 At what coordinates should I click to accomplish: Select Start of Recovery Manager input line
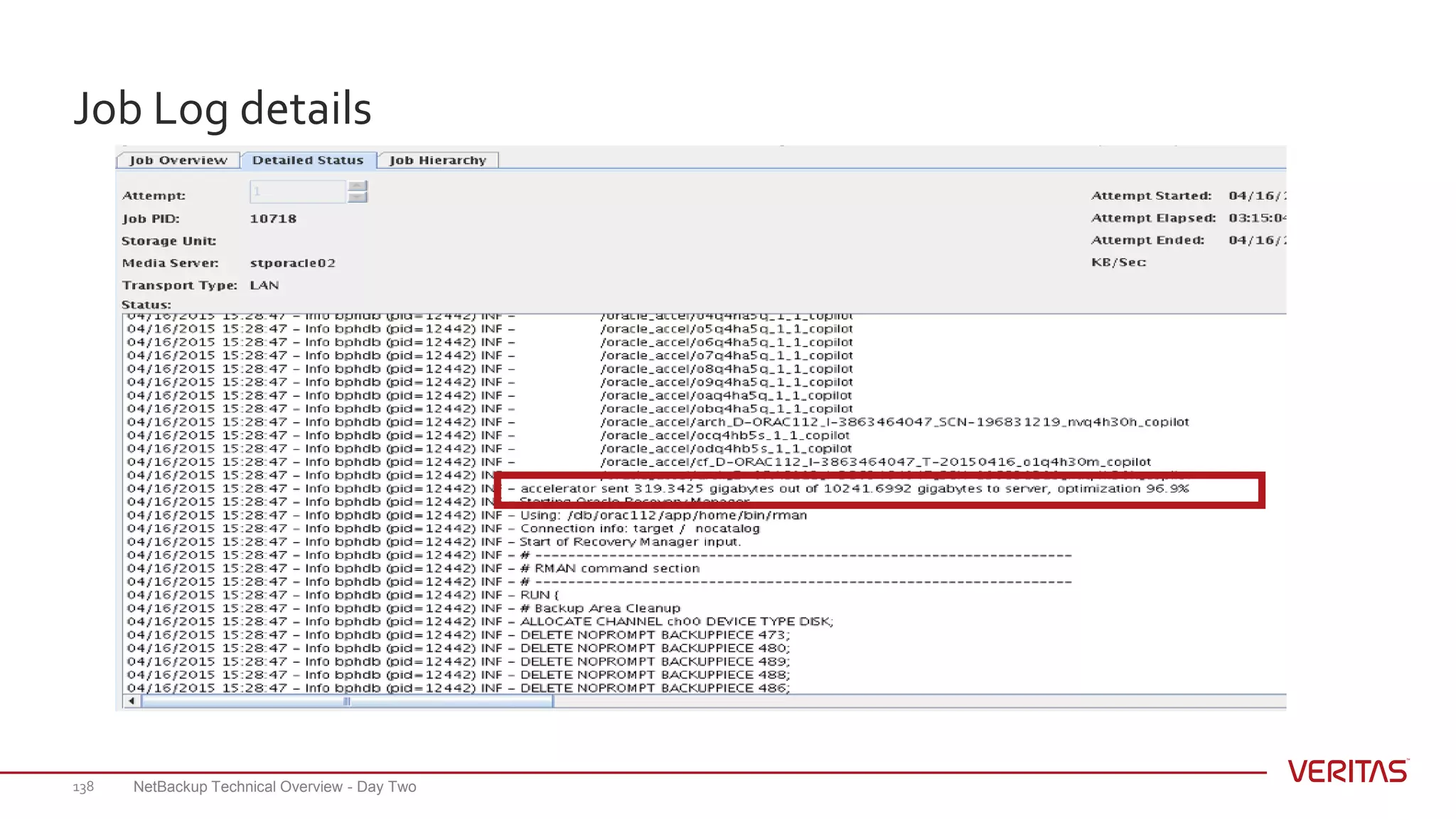pyautogui.click(x=434, y=542)
